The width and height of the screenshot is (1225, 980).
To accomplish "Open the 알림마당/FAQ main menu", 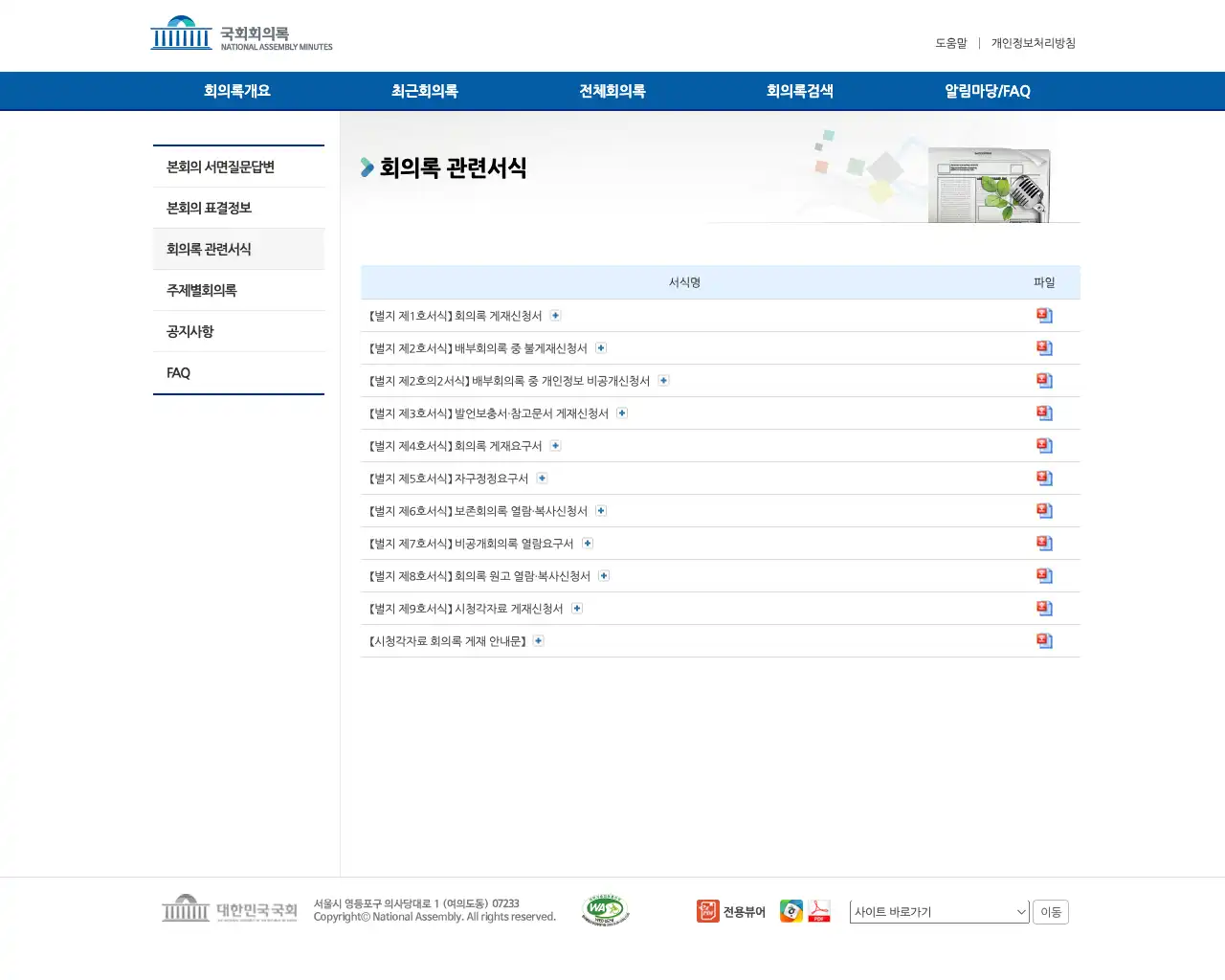I will tap(987, 91).
